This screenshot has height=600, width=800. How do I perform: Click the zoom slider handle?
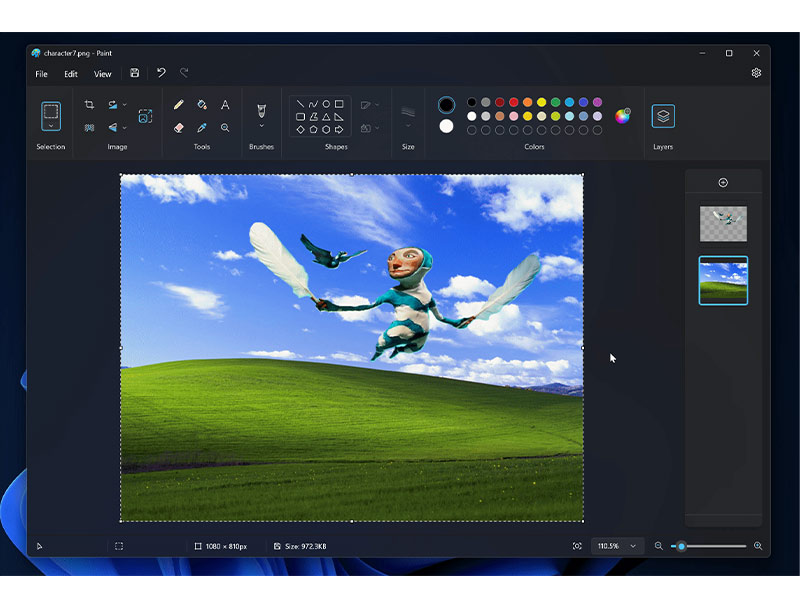681,546
